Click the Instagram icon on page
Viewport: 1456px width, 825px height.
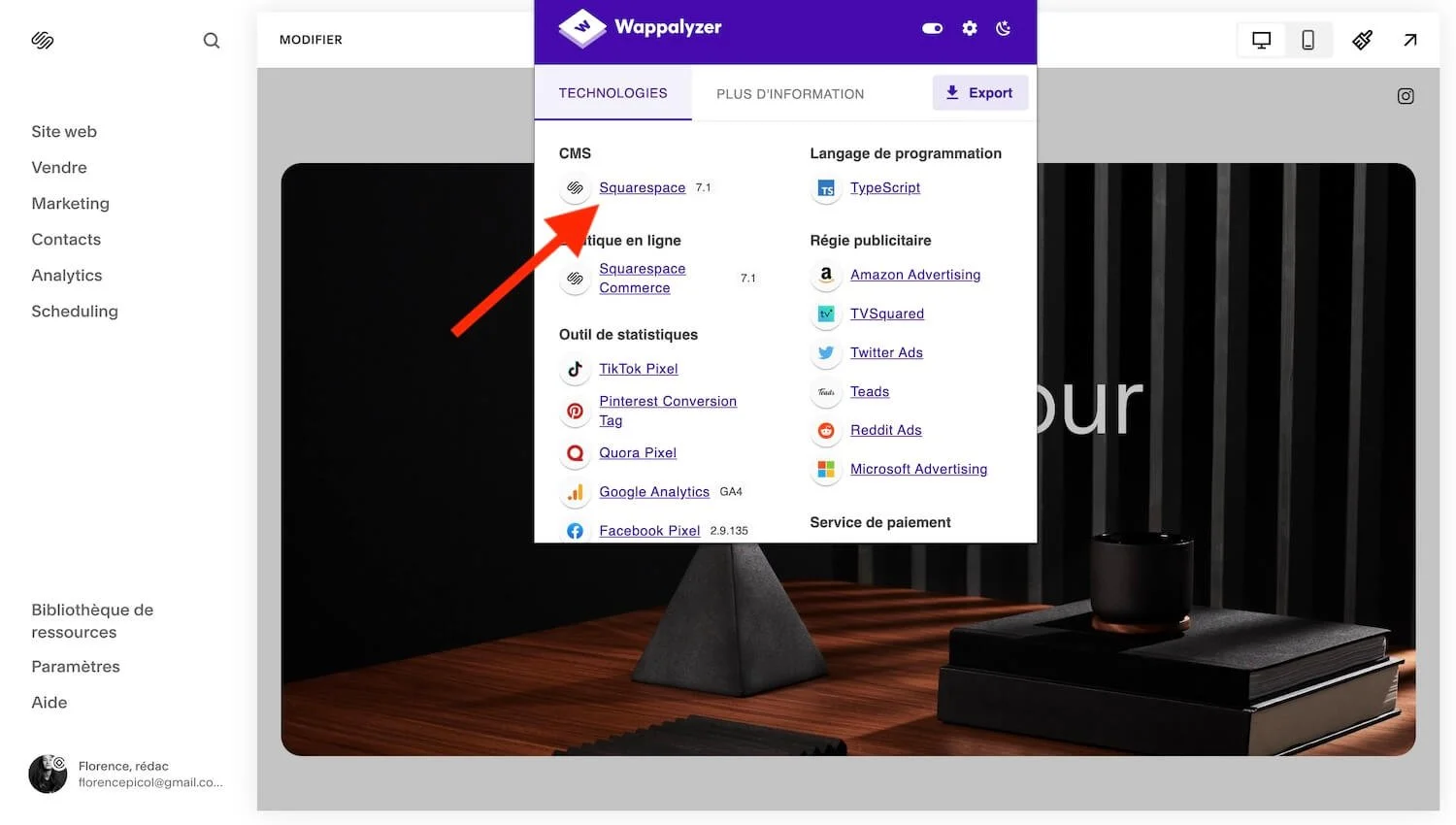pos(1406,96)
